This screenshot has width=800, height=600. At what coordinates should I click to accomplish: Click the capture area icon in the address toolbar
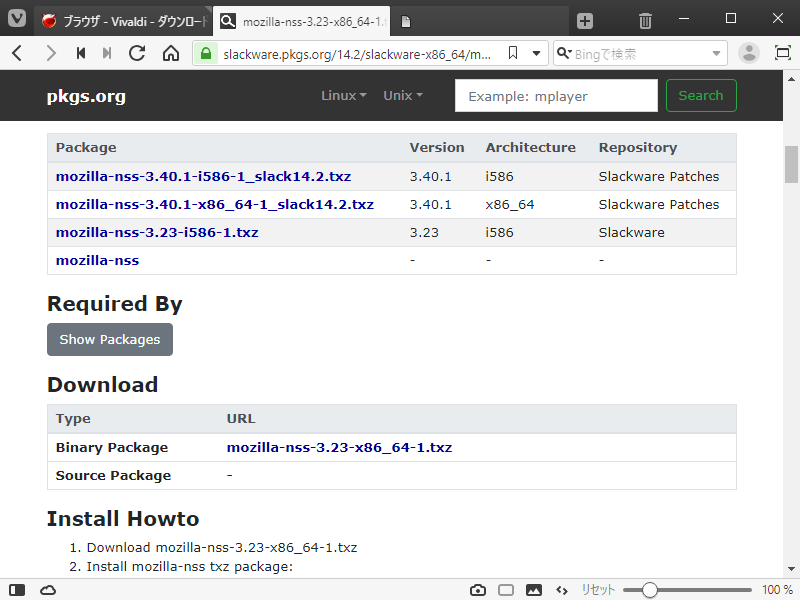pyautogui.click(x=782, y=53)
